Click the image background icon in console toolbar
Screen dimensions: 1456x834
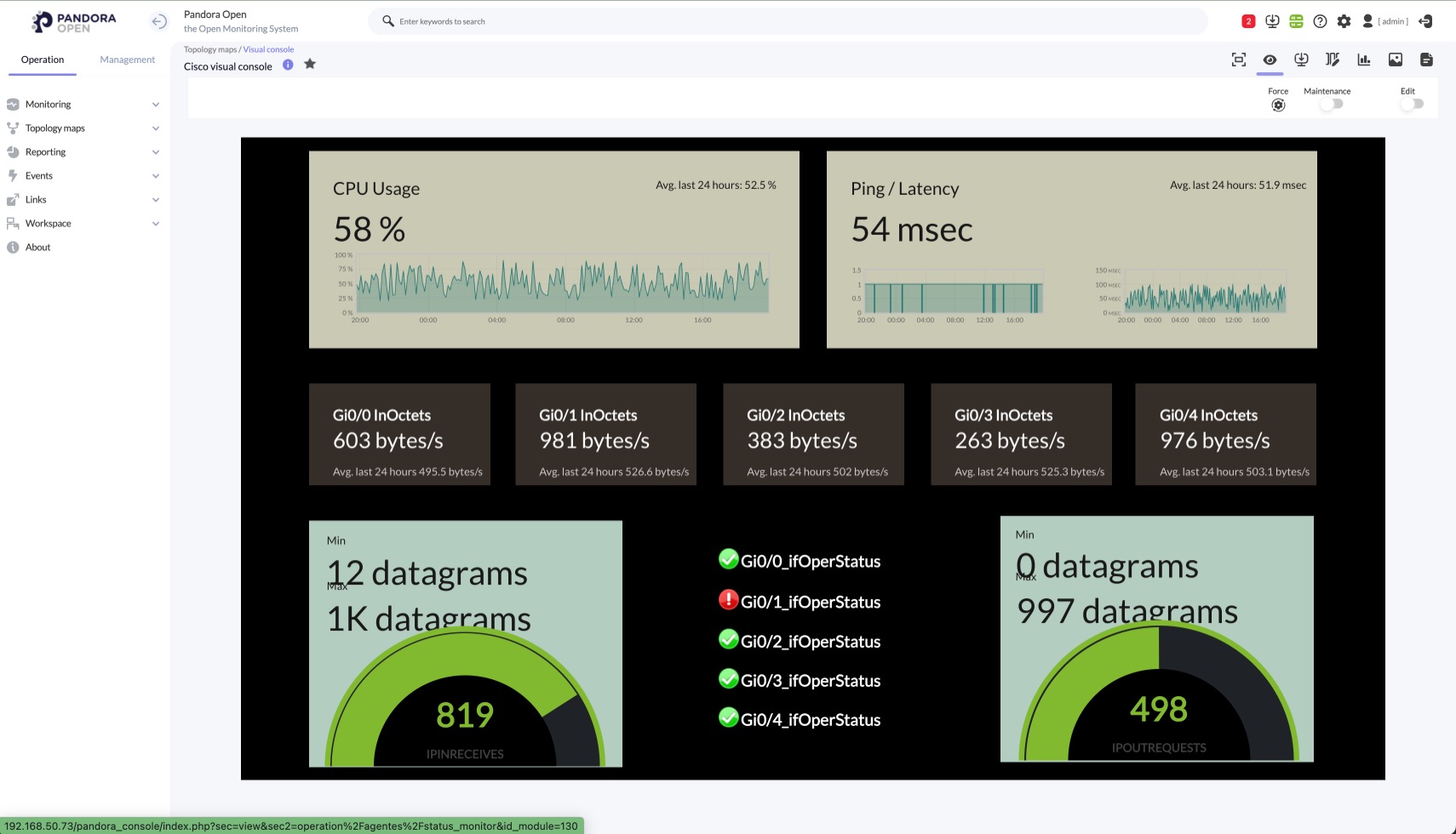[1396, 60]
